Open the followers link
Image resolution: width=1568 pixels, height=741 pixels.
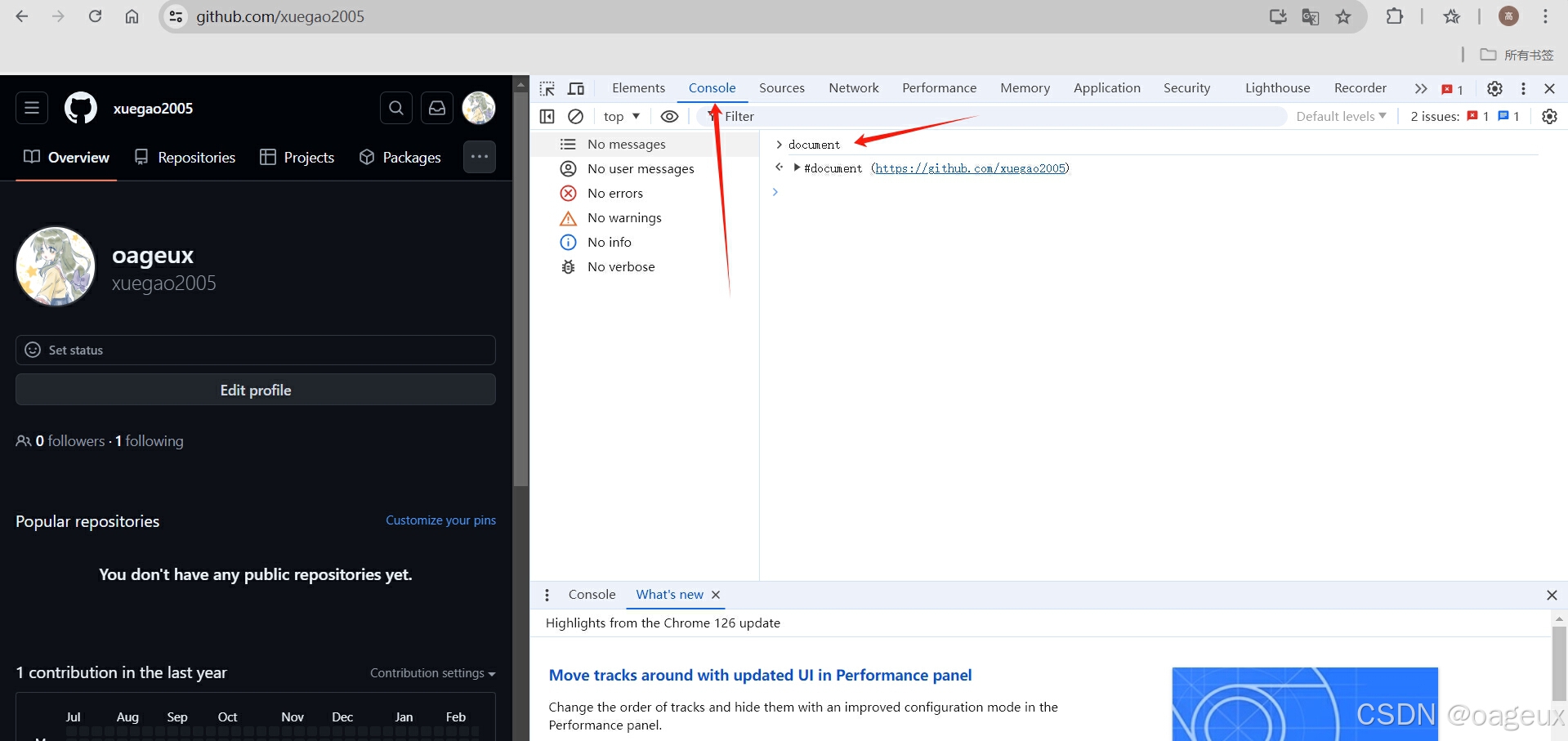pyautogui.click(x=70, y=441)
